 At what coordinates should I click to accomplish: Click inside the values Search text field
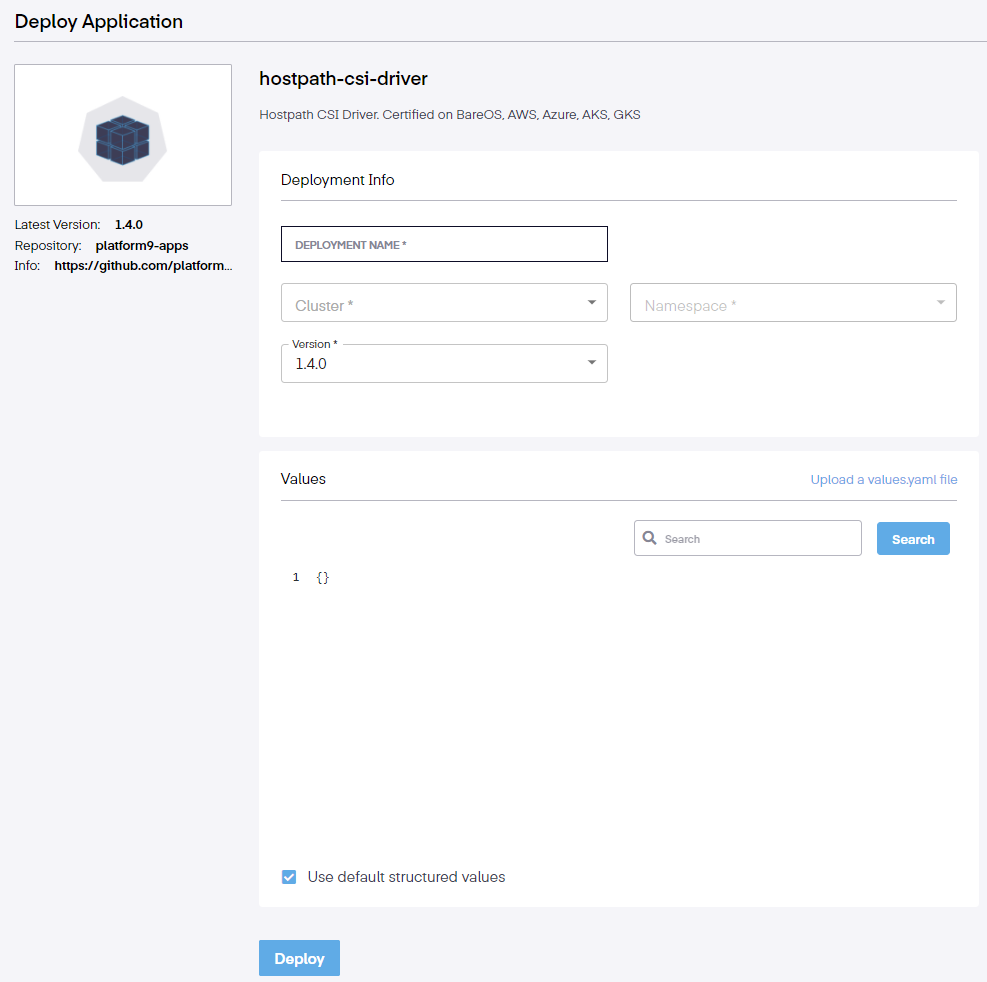755,538
